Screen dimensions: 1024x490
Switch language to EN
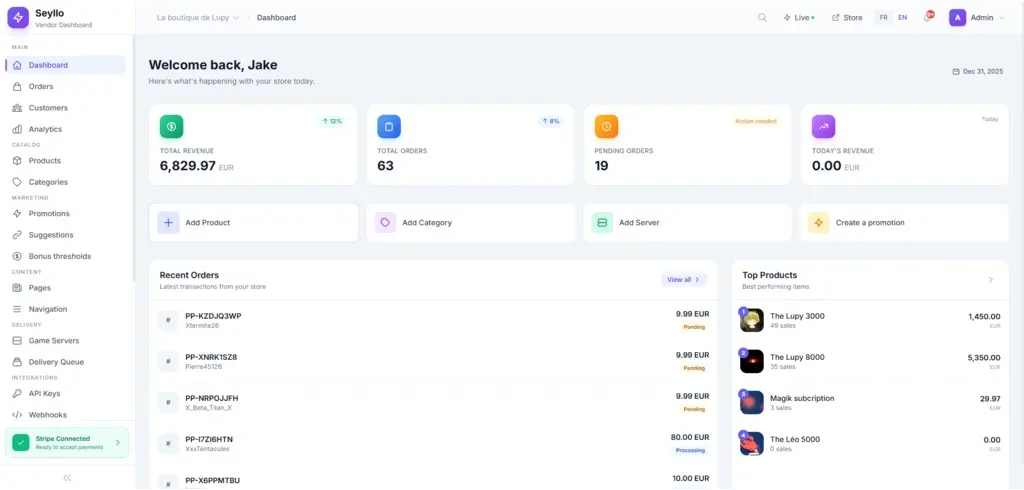[903, 18]
